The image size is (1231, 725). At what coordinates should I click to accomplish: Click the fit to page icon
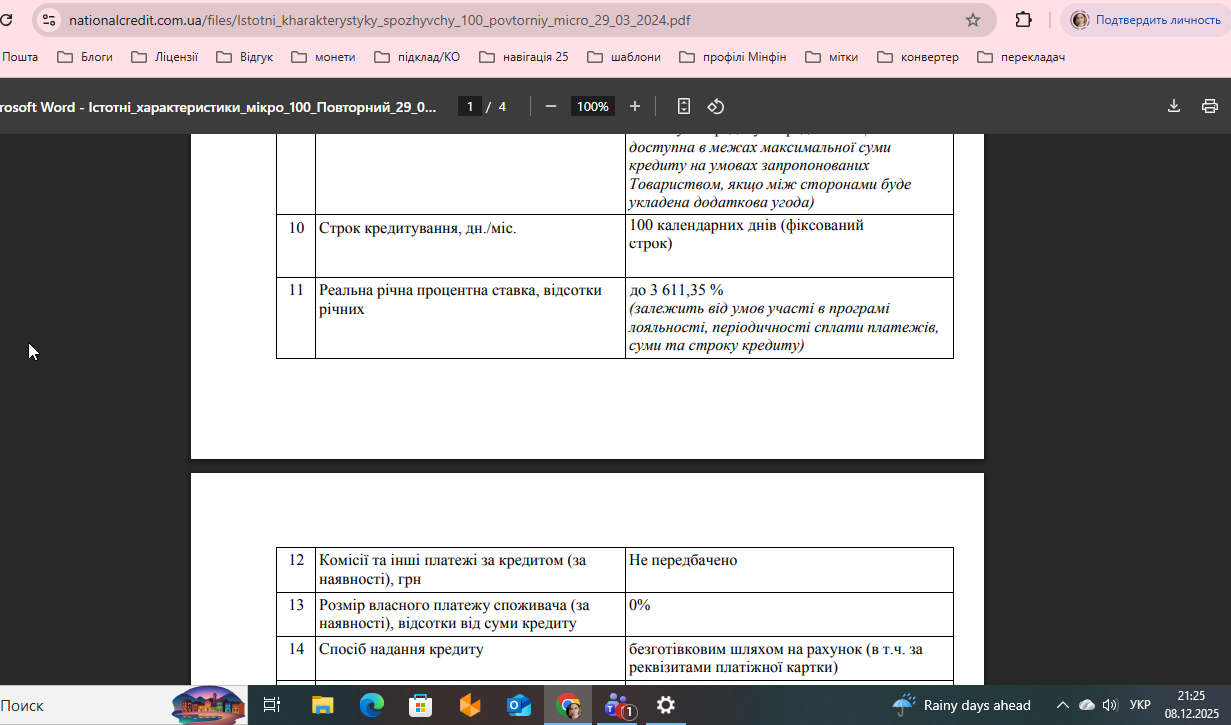[684, 106]
